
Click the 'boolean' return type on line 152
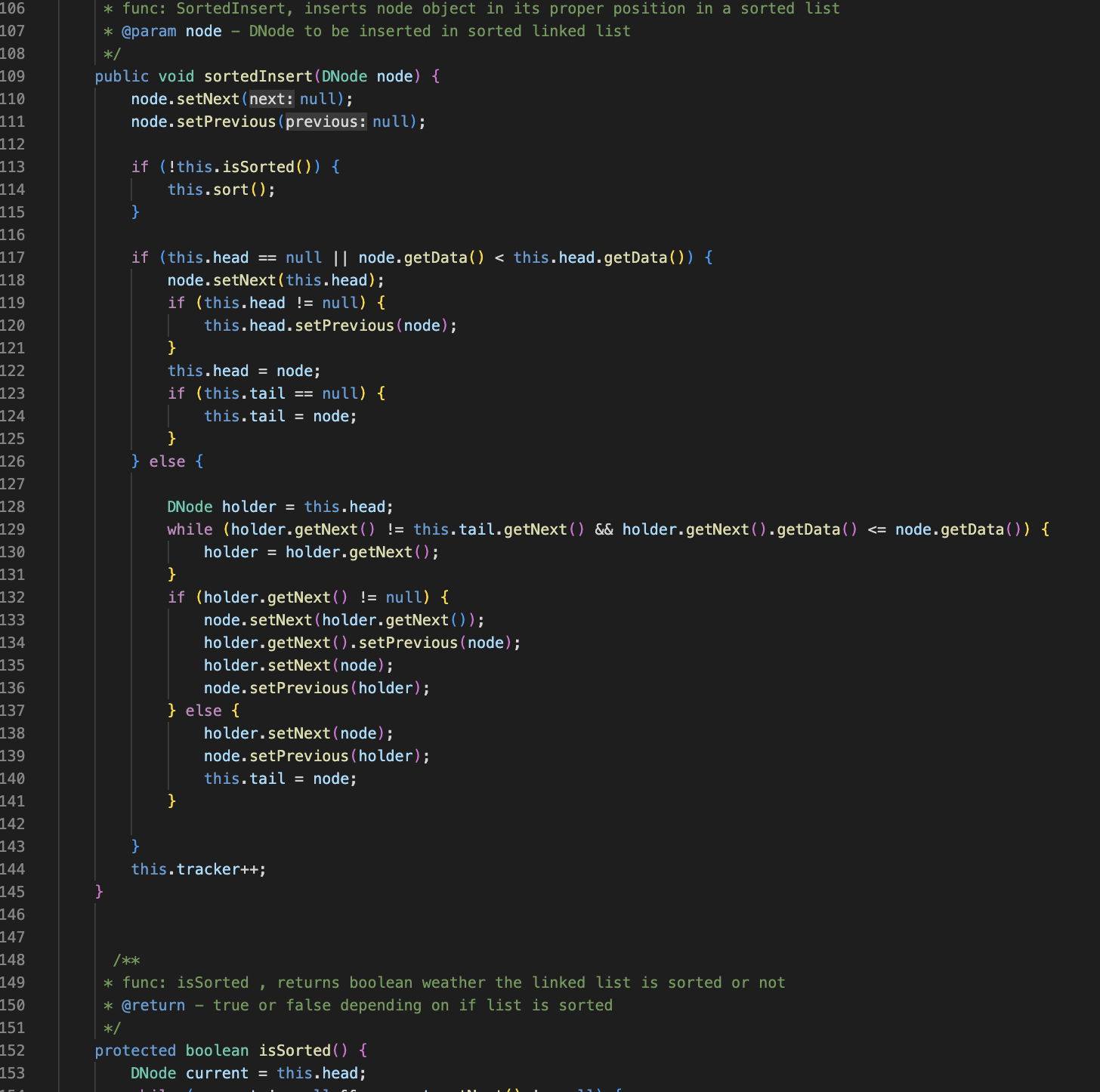217,1050
